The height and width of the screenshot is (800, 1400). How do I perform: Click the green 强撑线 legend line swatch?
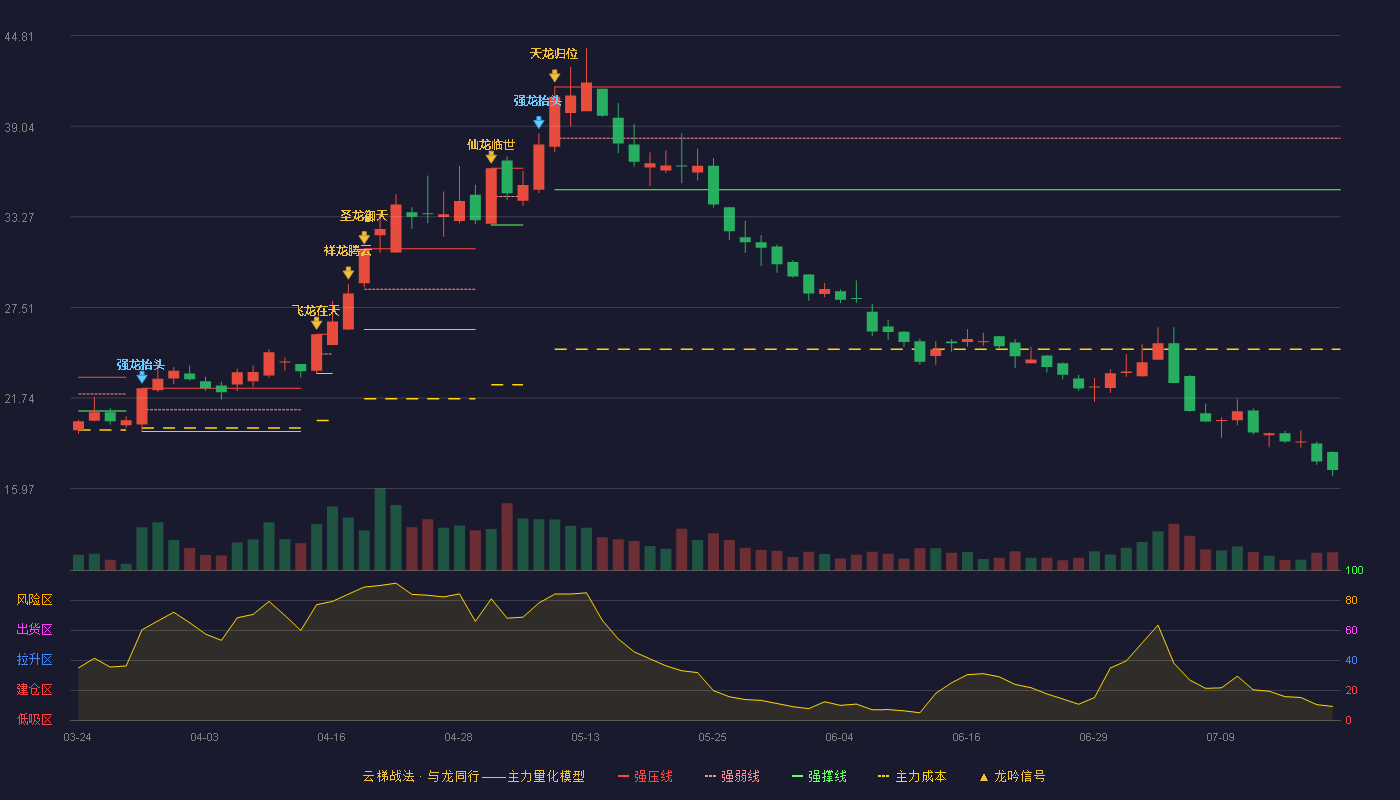tap(797, 776)
